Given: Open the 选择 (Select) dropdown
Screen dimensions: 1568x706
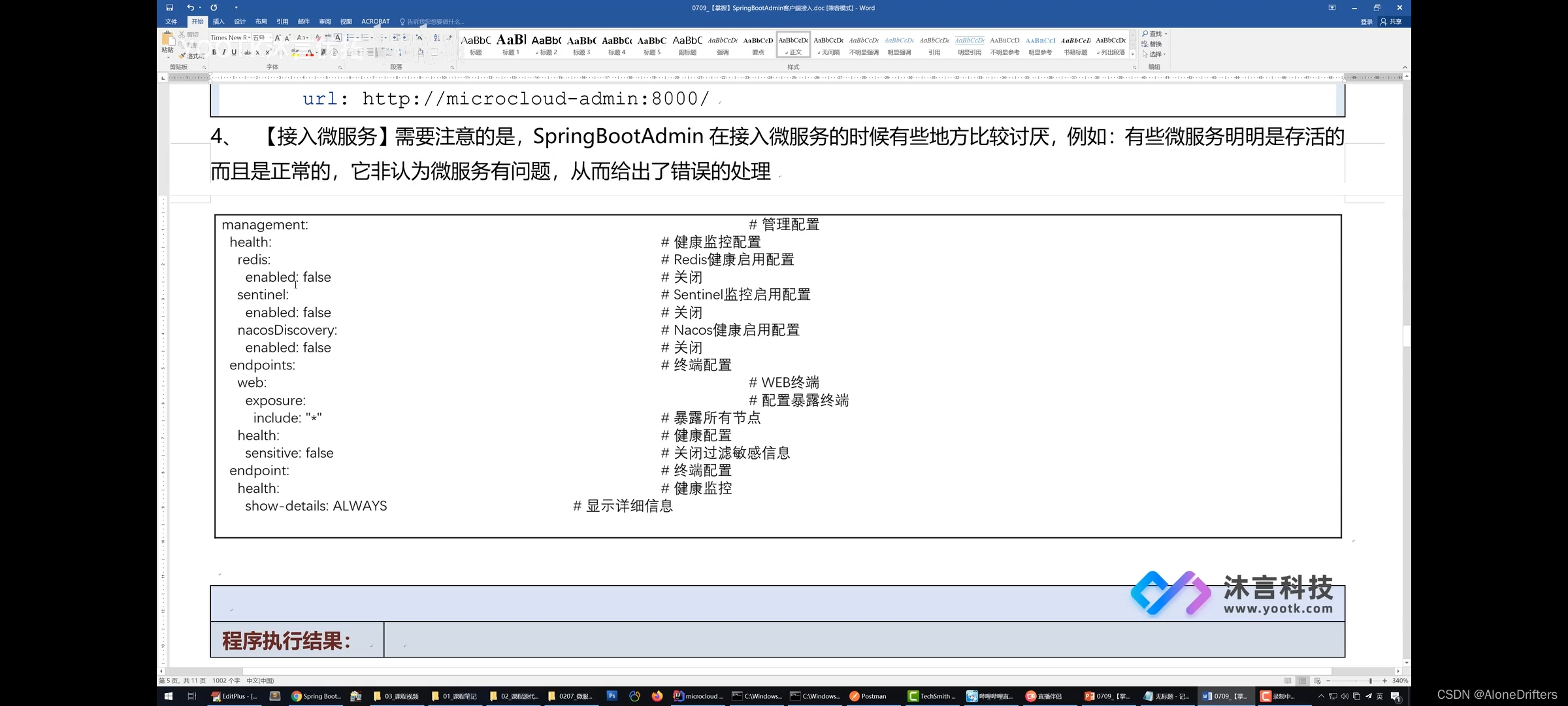Looking at the screenshot, I should pos(1154,54).
